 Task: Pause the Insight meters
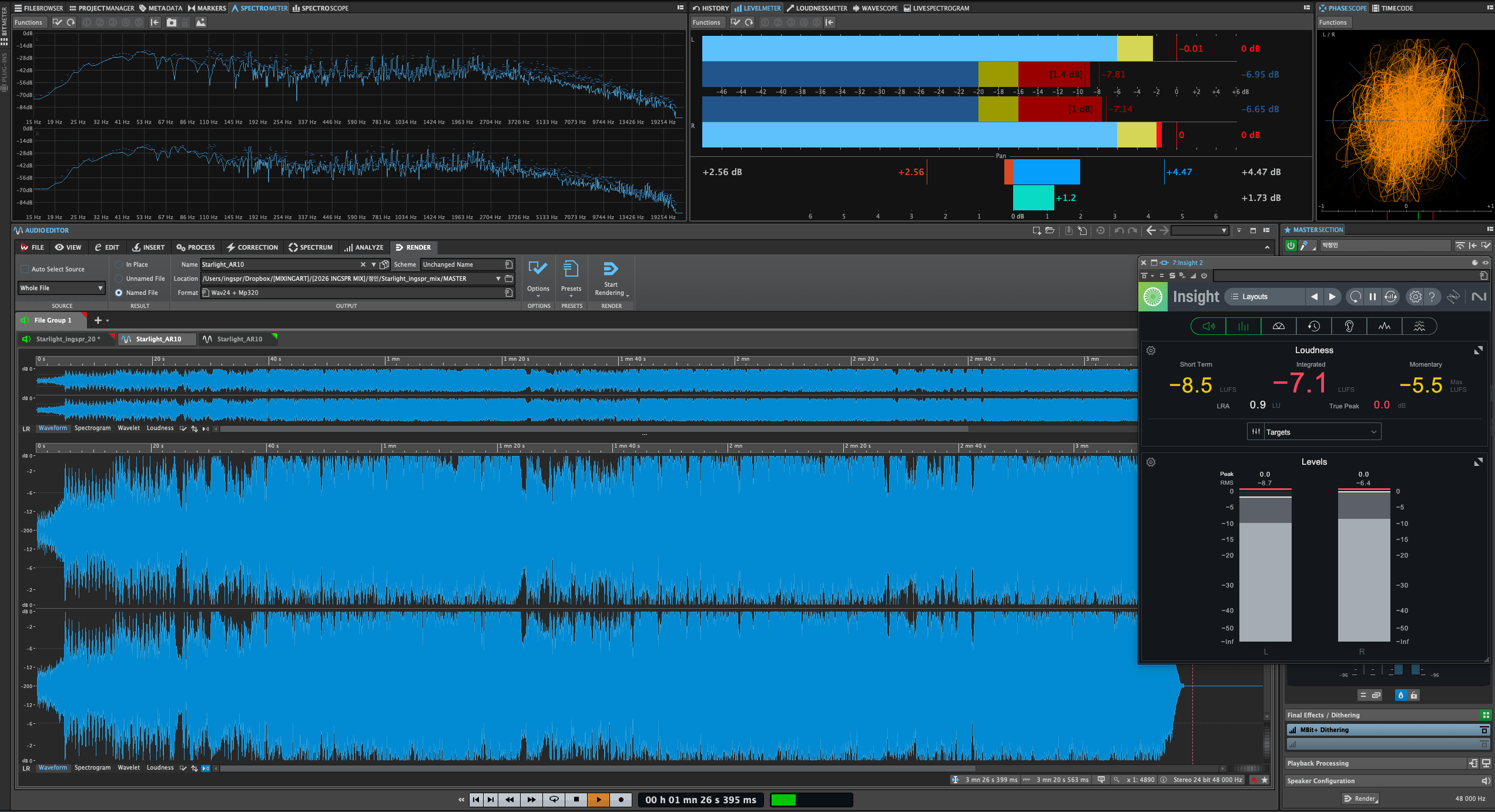1373,297
